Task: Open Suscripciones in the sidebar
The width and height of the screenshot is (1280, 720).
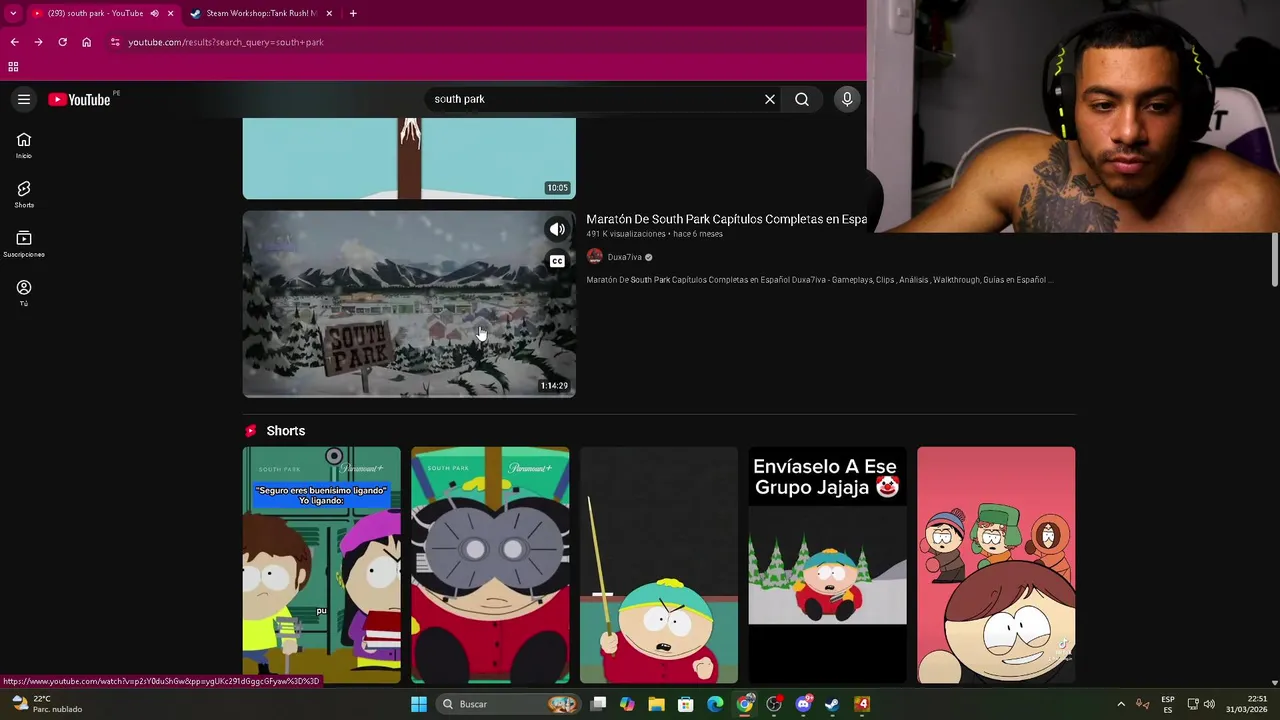Action: pyautogui.click(x=24, y=244)
